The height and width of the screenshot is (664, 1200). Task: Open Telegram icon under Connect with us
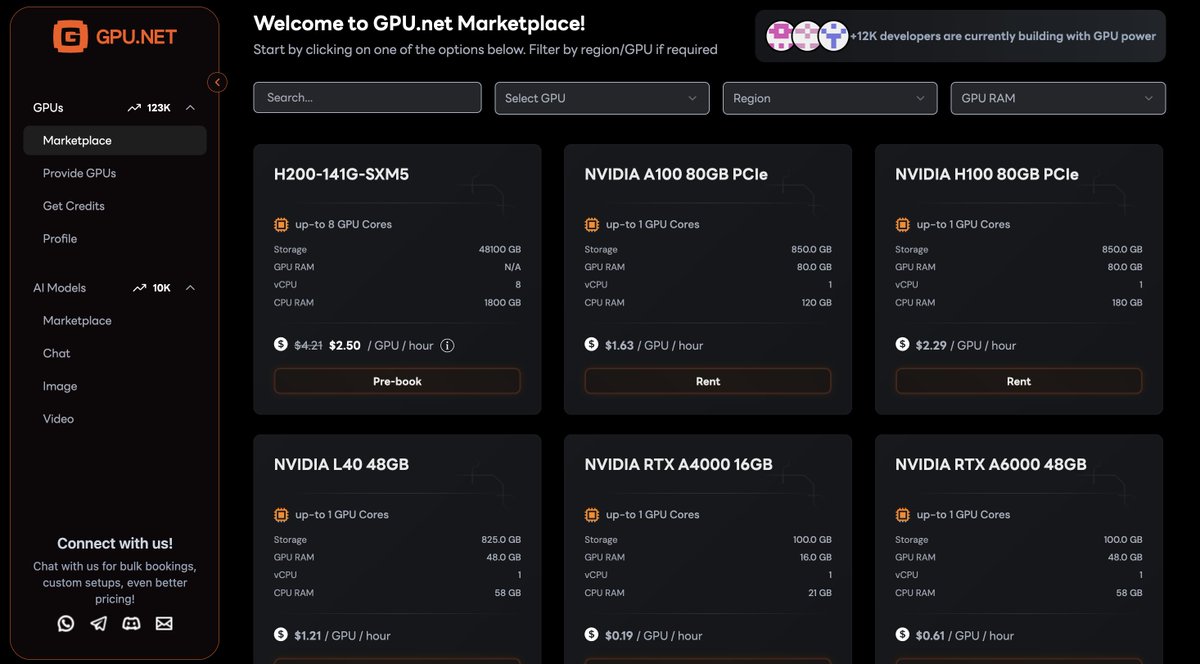coord(98,623)
